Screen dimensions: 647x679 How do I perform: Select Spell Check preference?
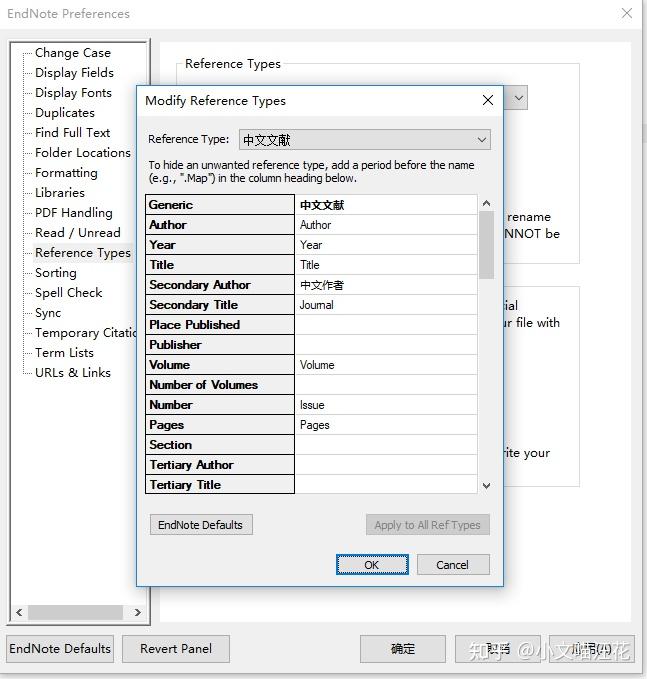[x=69, y=293]
